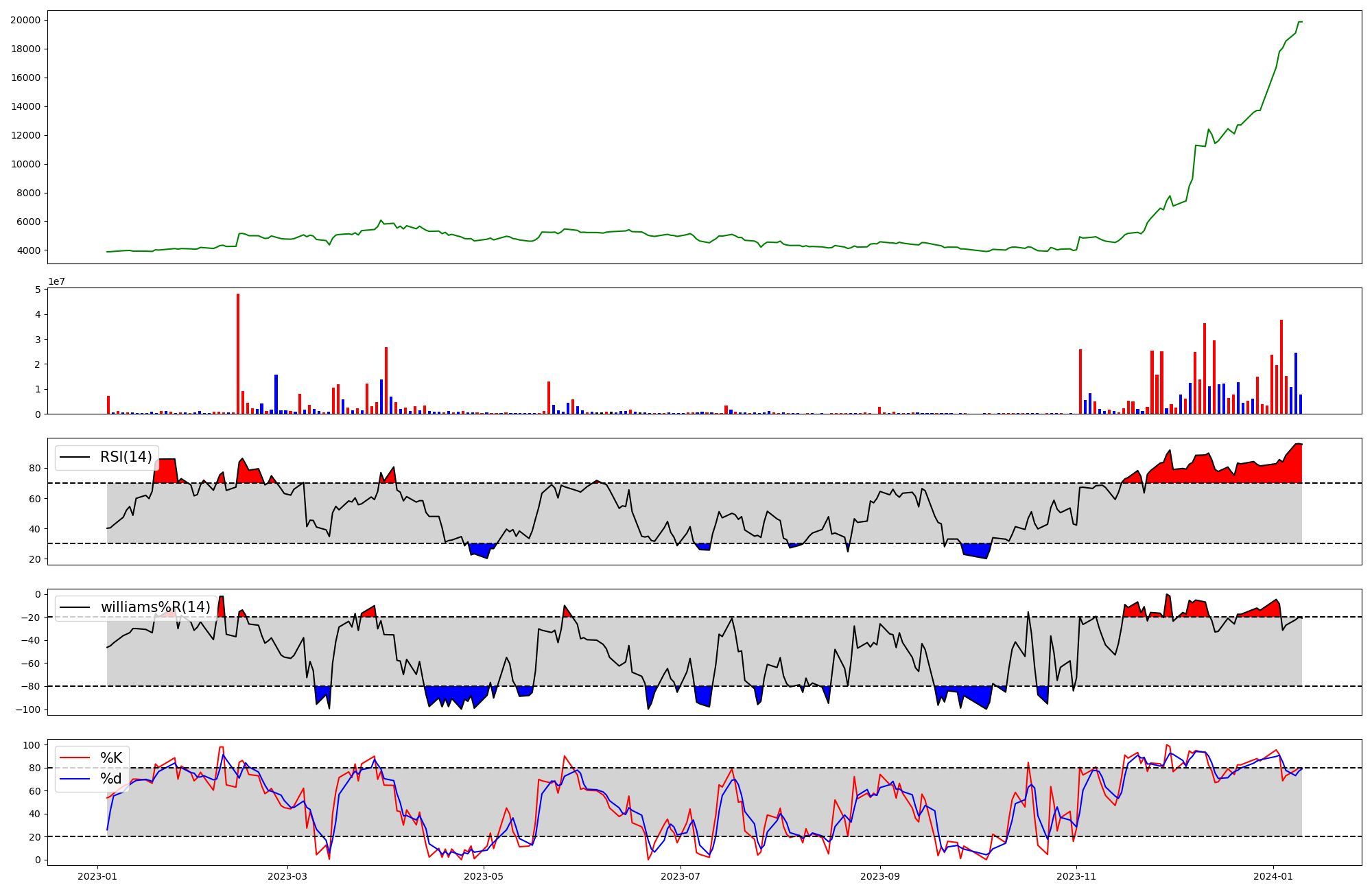Click the red %K legend line swatch

click(x=75, y=758)
